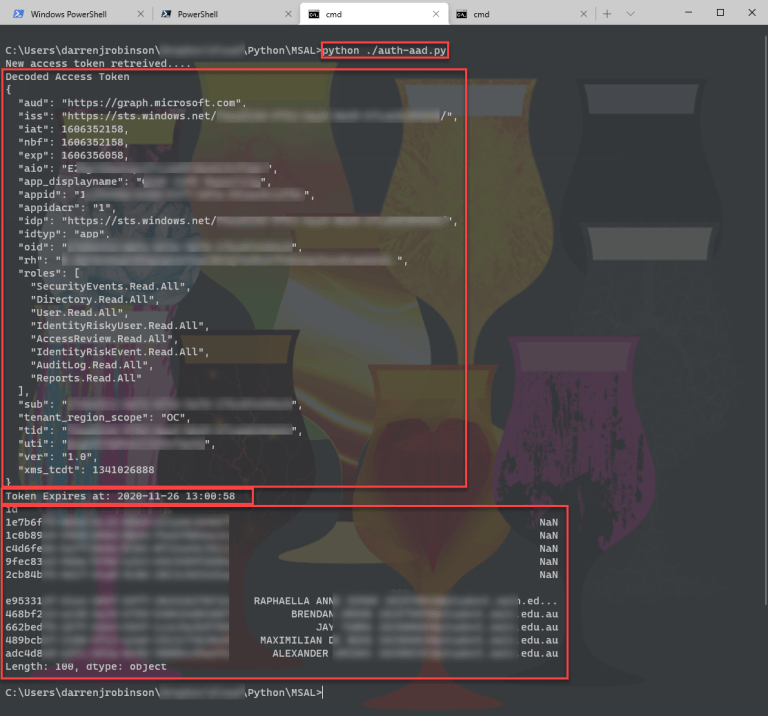
Task: Click the terminal vertical scrollbar
Action: [x=765, y=318]
